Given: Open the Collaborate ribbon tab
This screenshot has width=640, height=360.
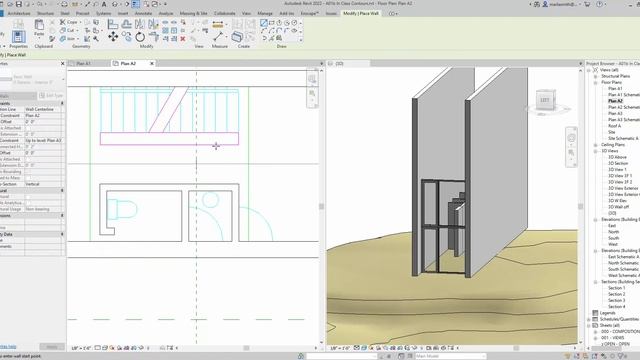Looking at the screenshot, I should (225, 13).
